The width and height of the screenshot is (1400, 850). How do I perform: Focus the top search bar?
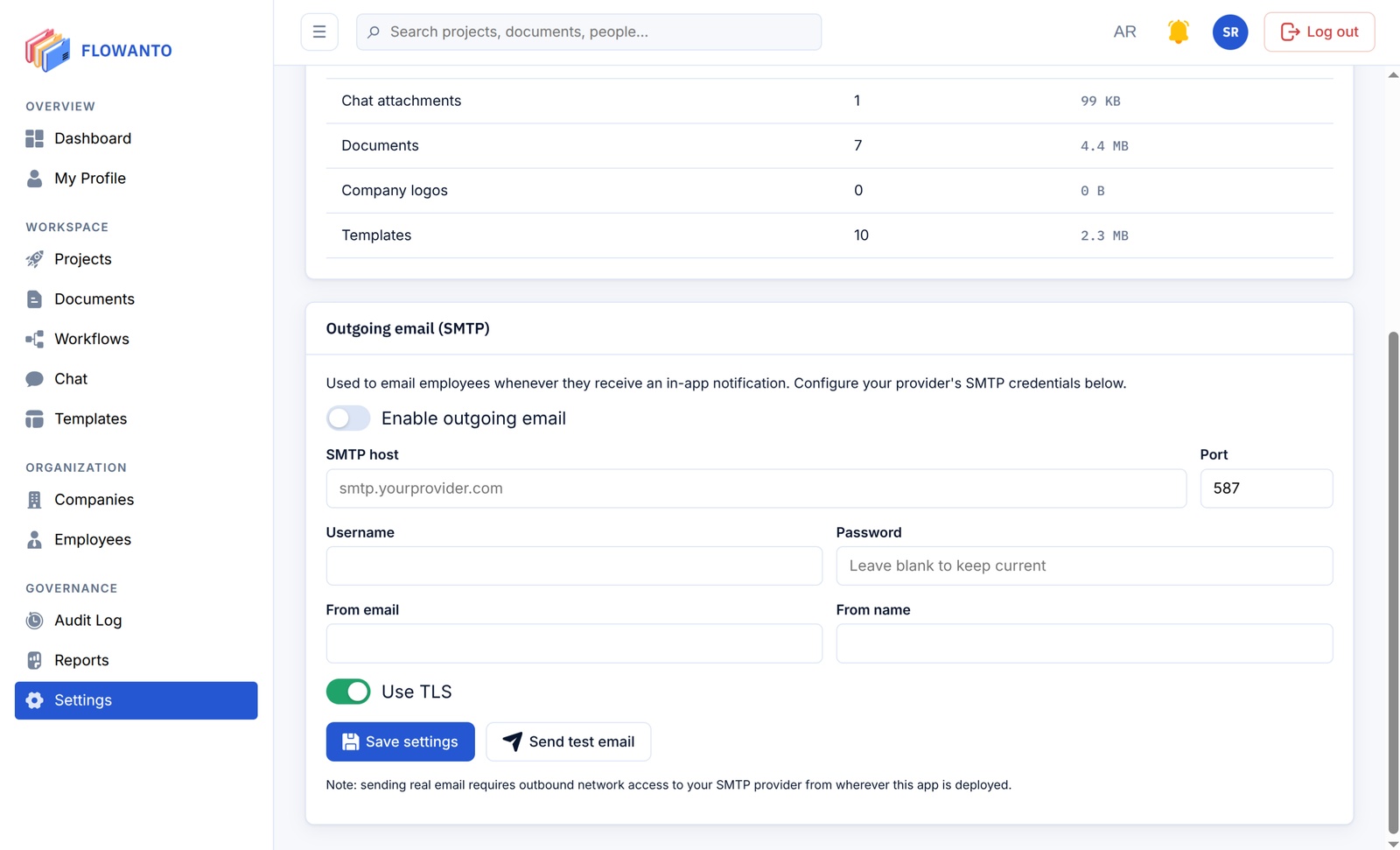(x=589, y=32)
